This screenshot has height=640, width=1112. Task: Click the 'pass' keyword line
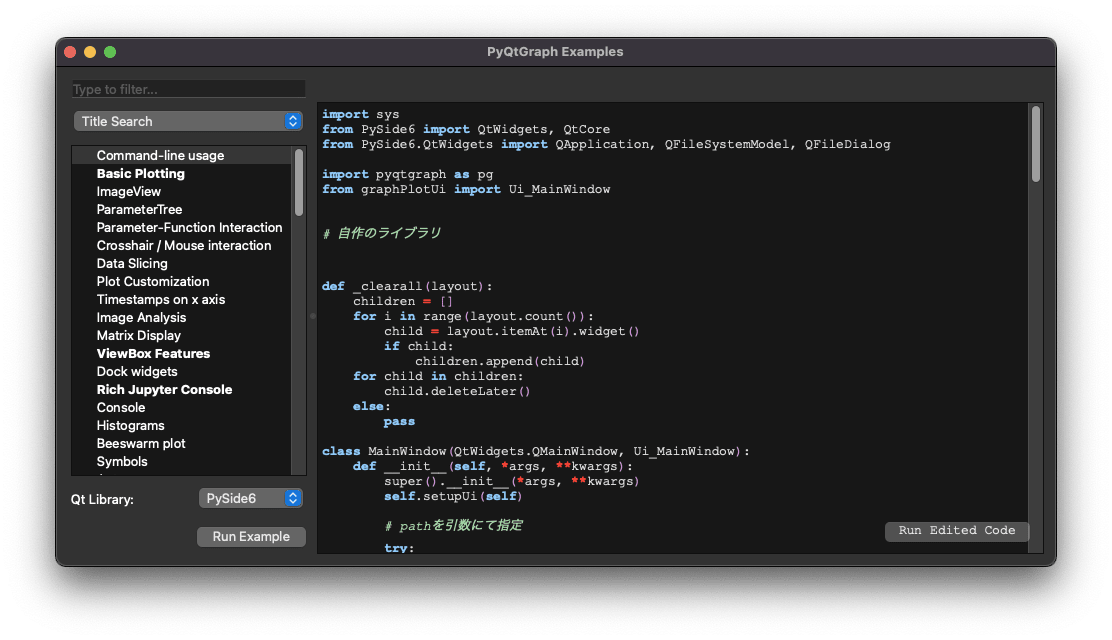[x=399, y=421]
